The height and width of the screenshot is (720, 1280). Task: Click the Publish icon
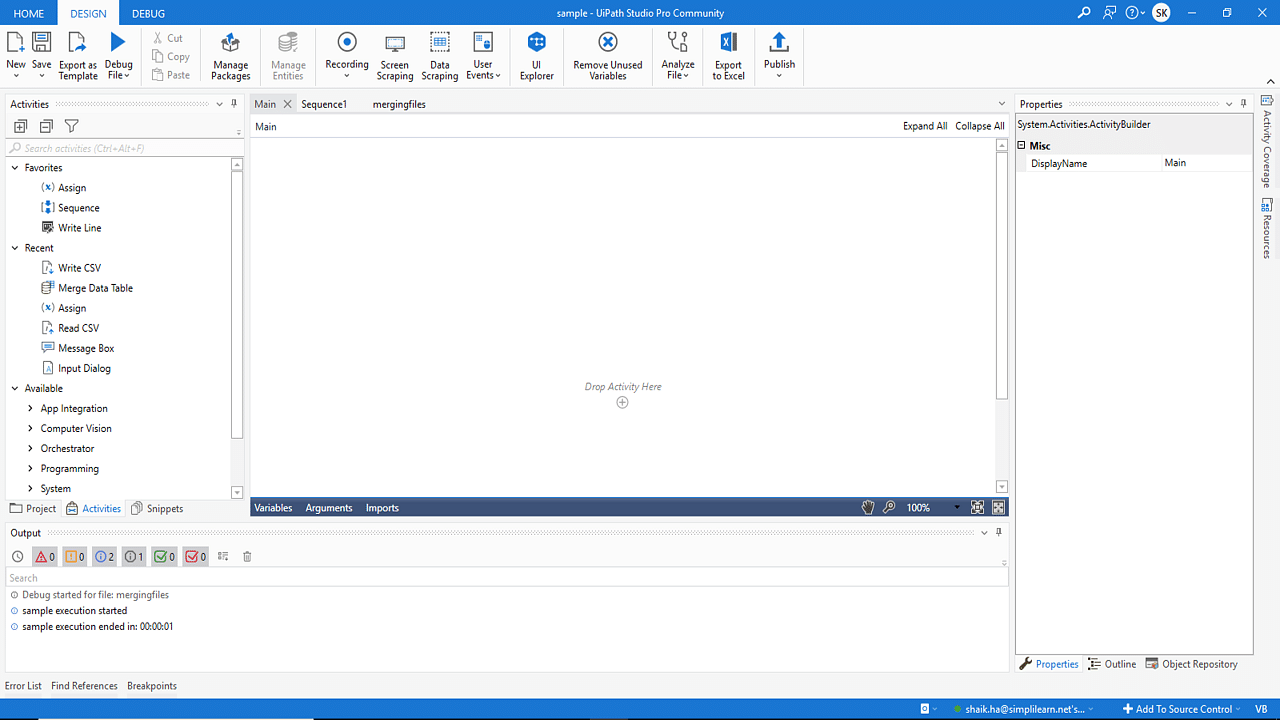click(x=779, y=42)
